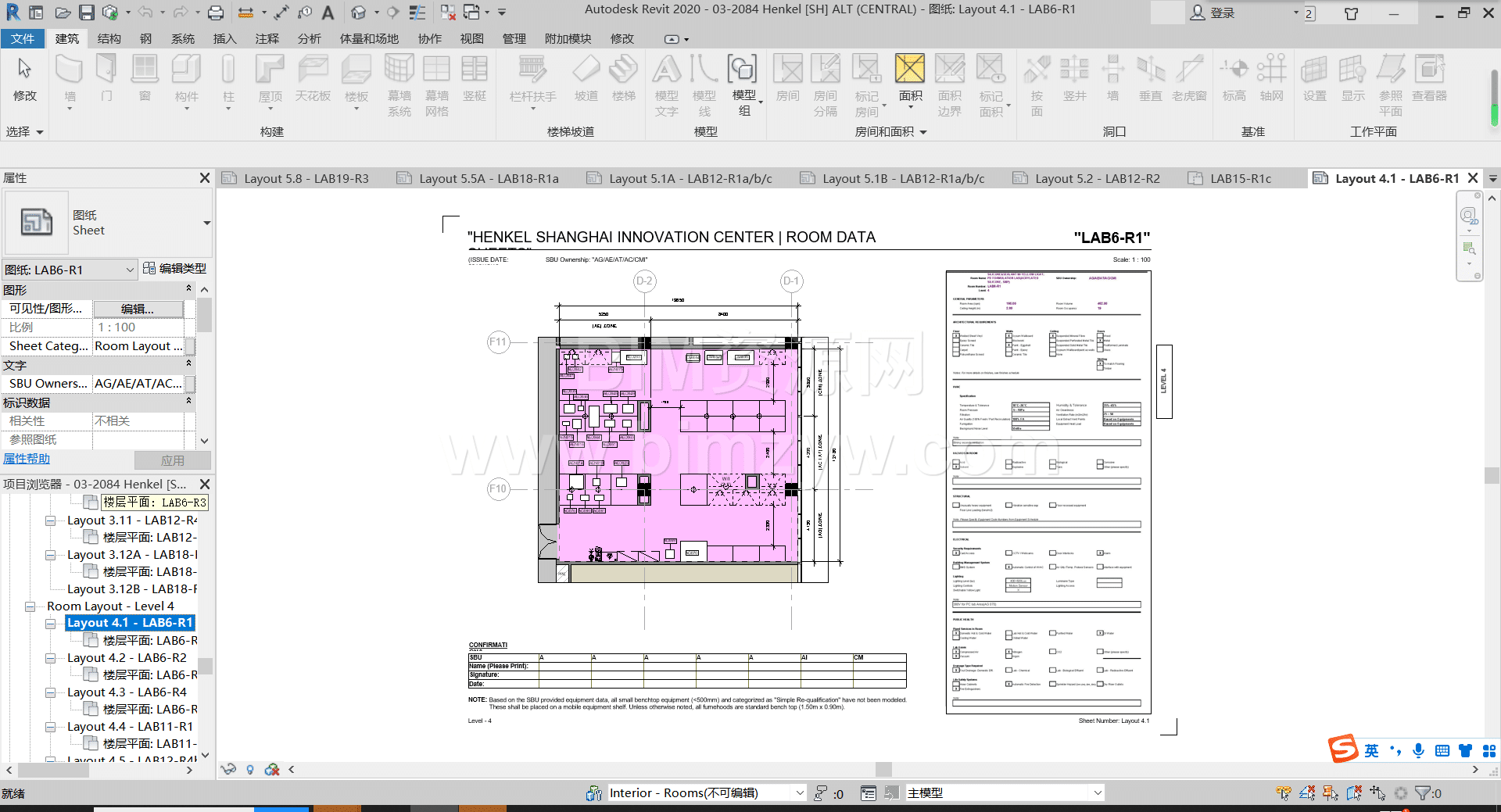Open the sheet type selector dropdown
The height and width of the screenshot is (812, 1501).
[x=206, y=223]
